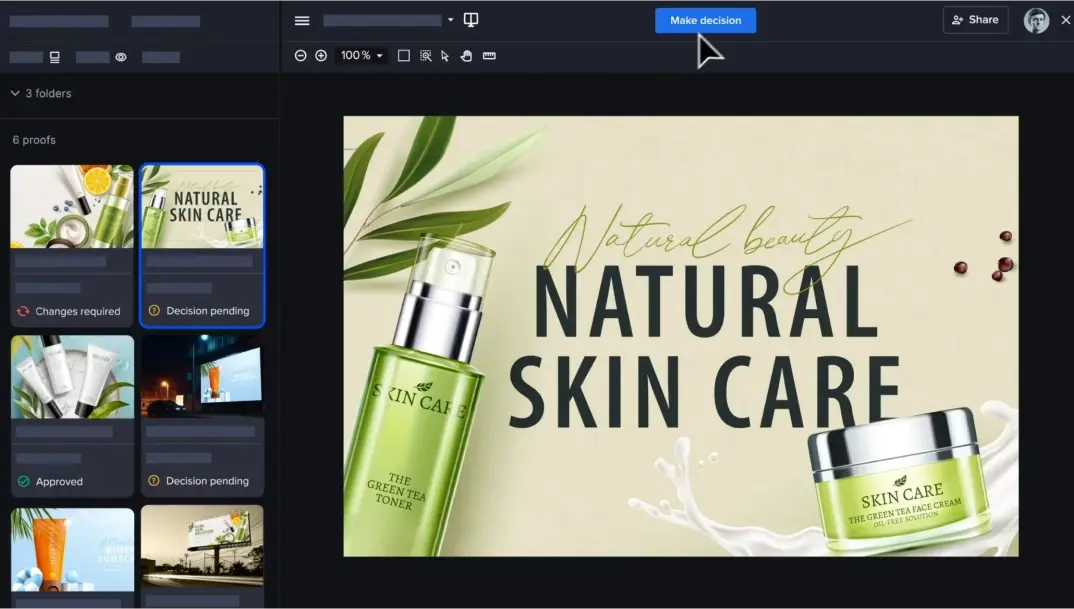The image size is (1074, 609).
Task: Select the night billboard Decision pending proof
Action: (202, 377)
